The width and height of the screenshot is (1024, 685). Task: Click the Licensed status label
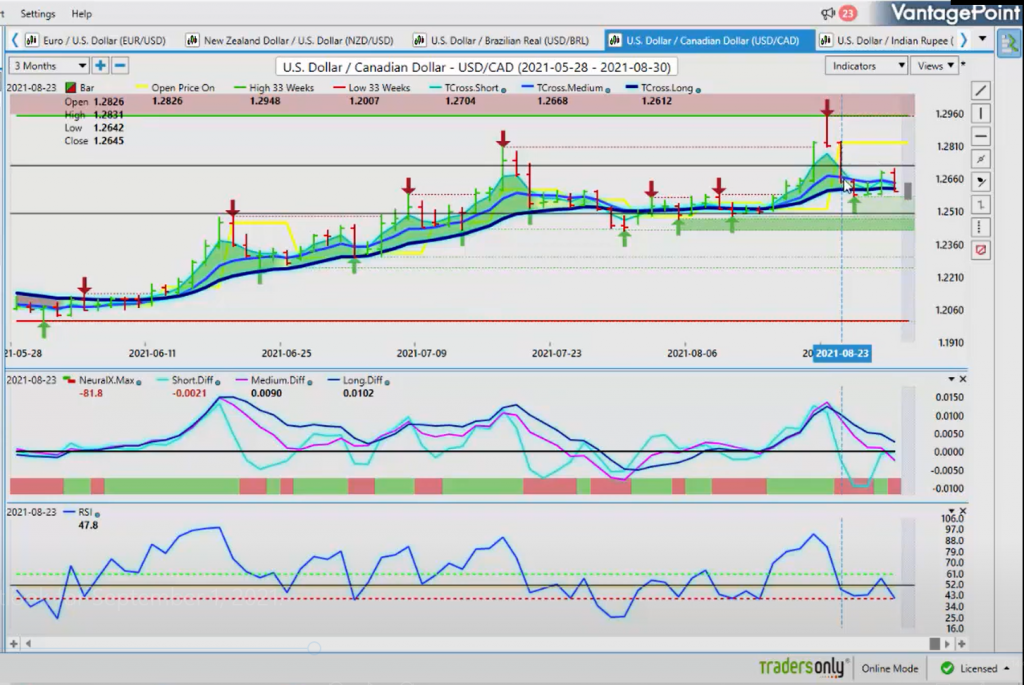(x=978, y=668)
